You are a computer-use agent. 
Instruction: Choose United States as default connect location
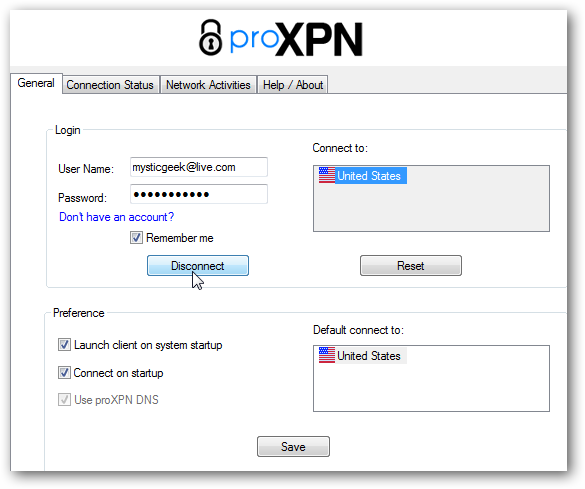[363, 355]
